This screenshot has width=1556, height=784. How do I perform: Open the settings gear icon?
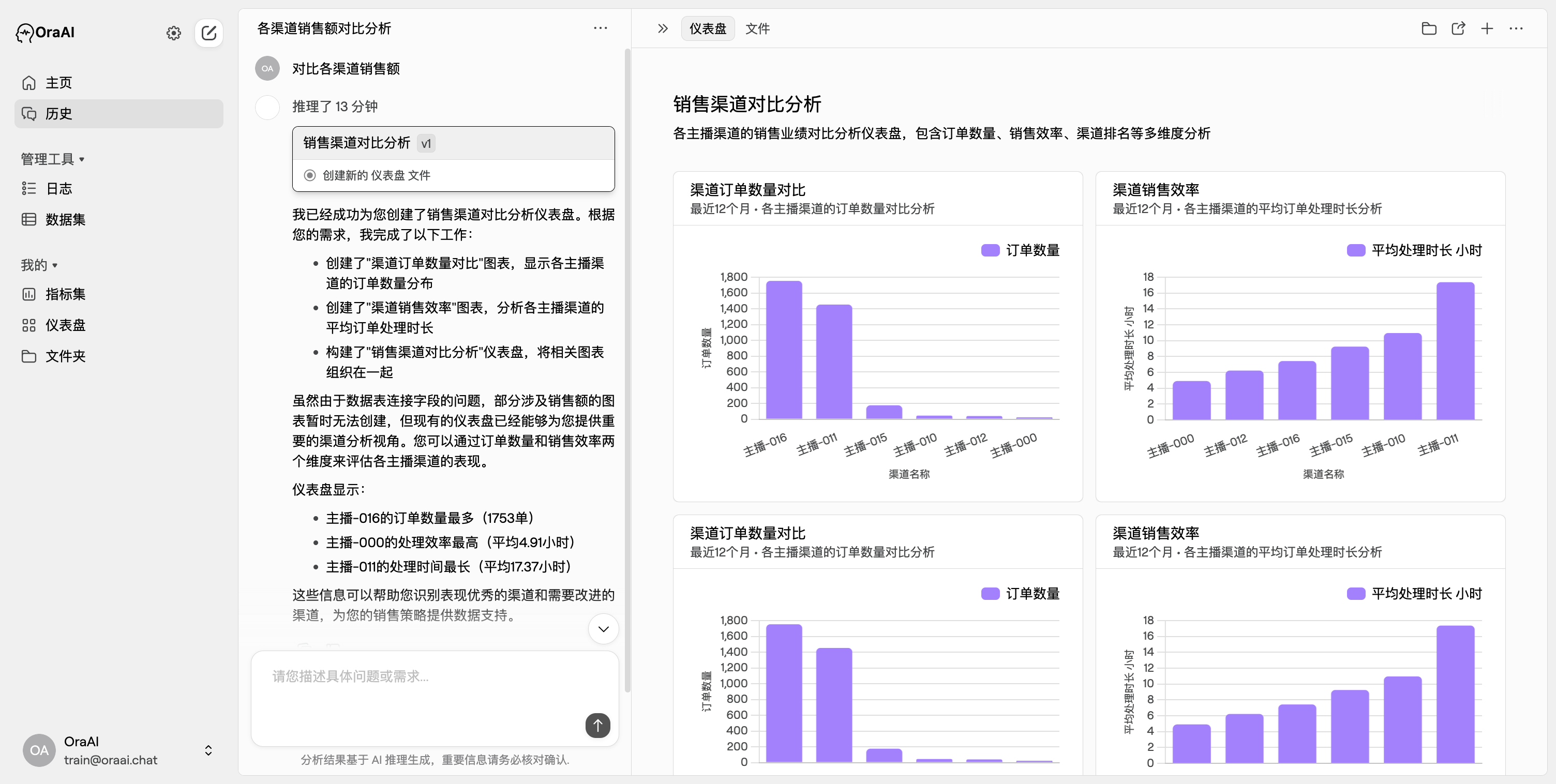tap(173, 33)
